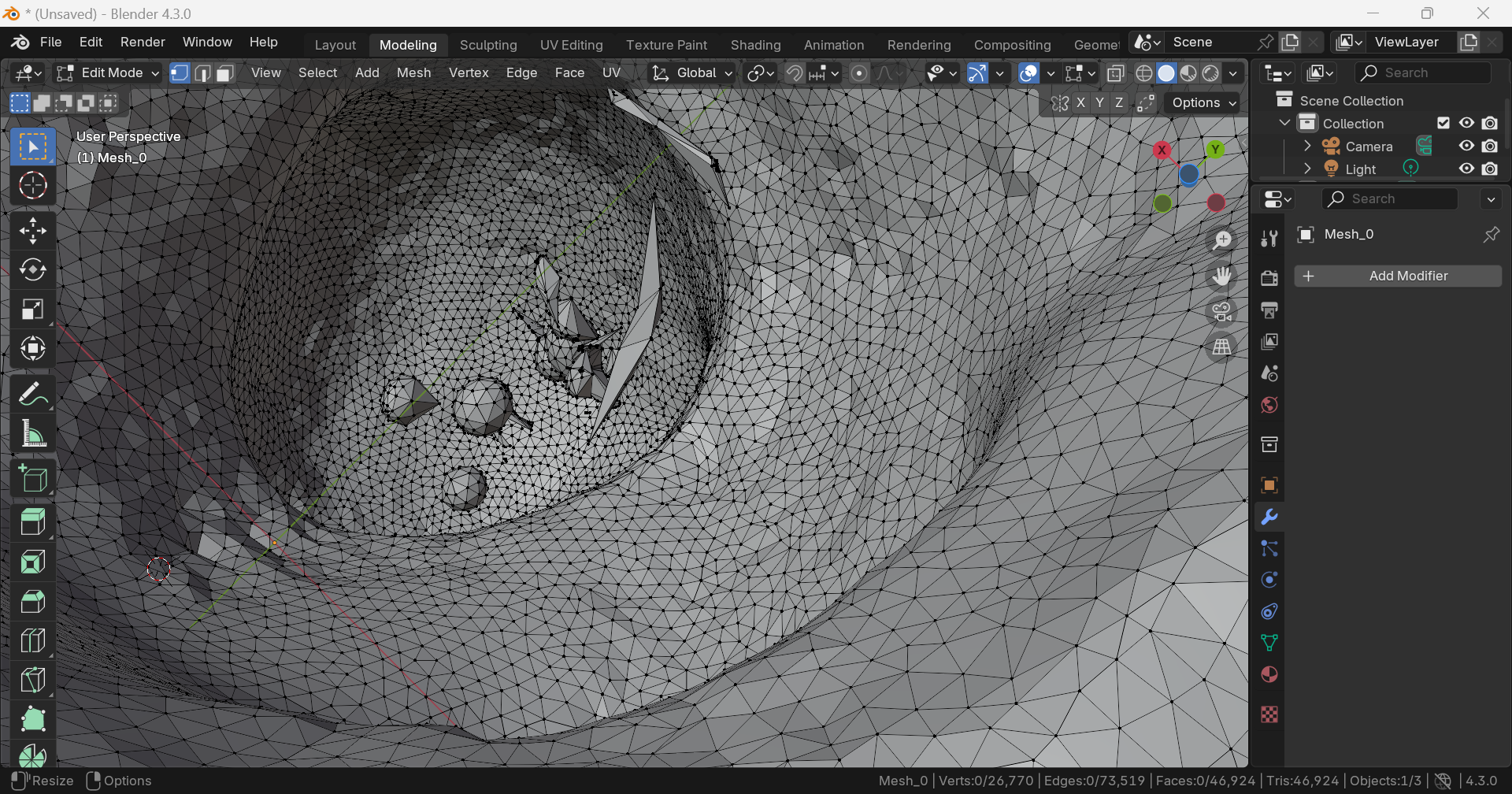Activate the Rotate tool
The height and width of the screenshot is (794, 1512).
[32, 270]
